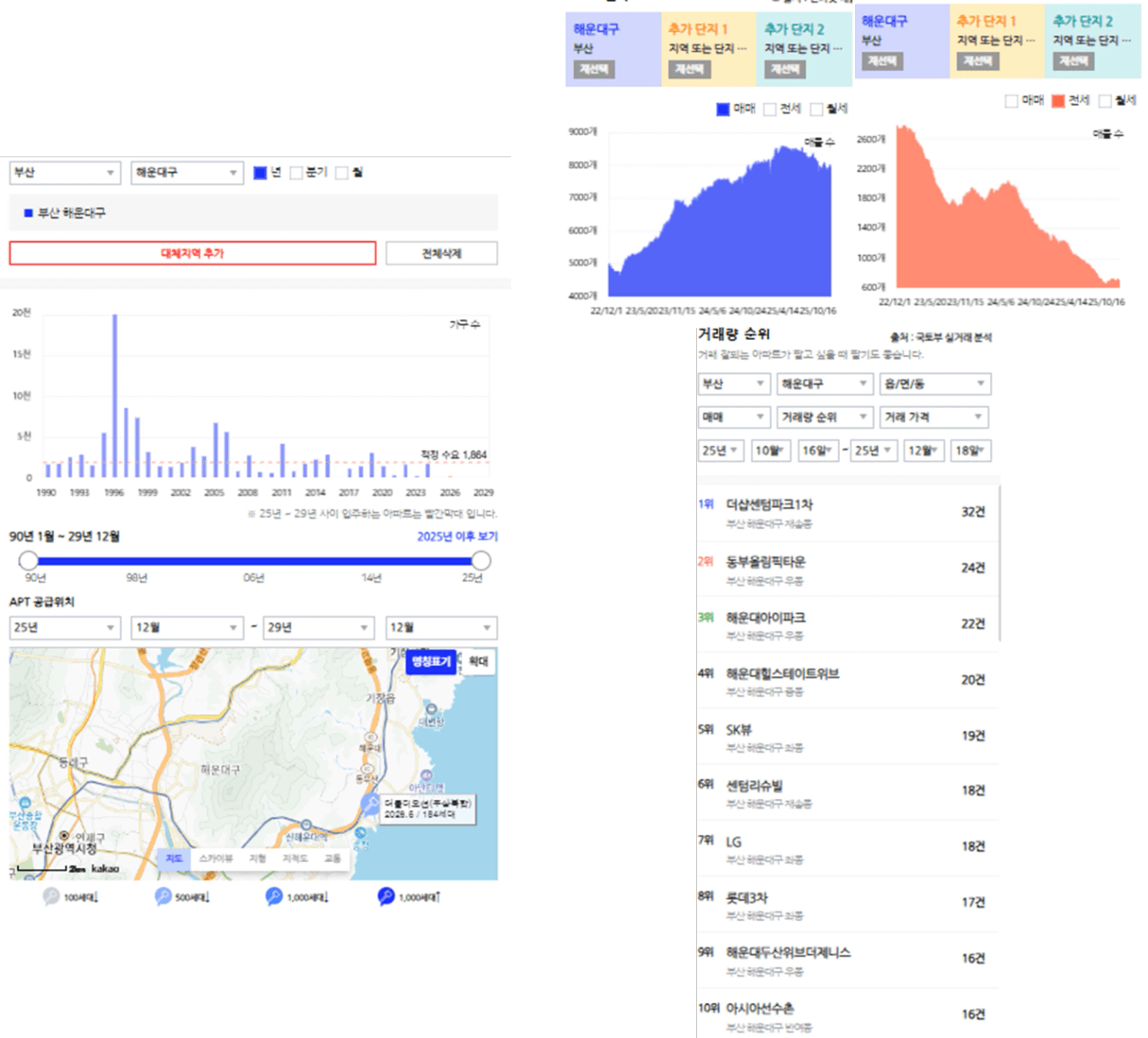Image resolution: width=1148 pixels, height=1038 pixels.
Task: Select ranking row 롯데3차
Action: pyautogui.click(x=847, y=905)
